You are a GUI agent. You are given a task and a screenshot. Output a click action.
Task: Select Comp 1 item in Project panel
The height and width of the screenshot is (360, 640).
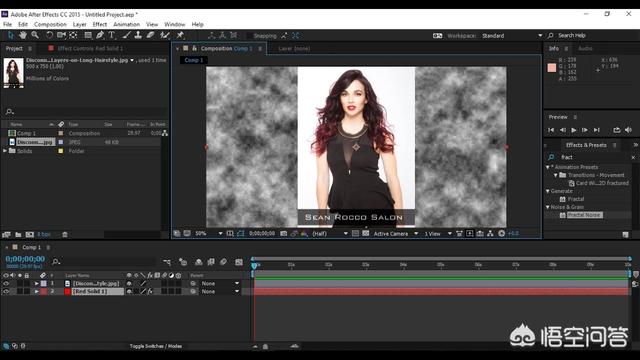pos(26,133)
